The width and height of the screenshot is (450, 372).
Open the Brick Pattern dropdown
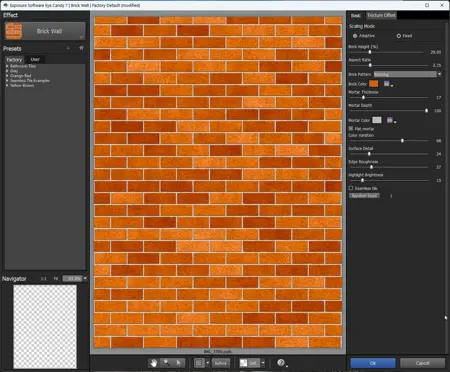coord(407,74)
